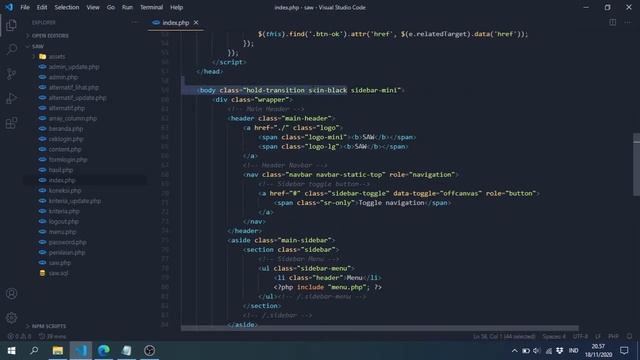Open the Selection menu

pyautogui.click(x=67, y=7)
